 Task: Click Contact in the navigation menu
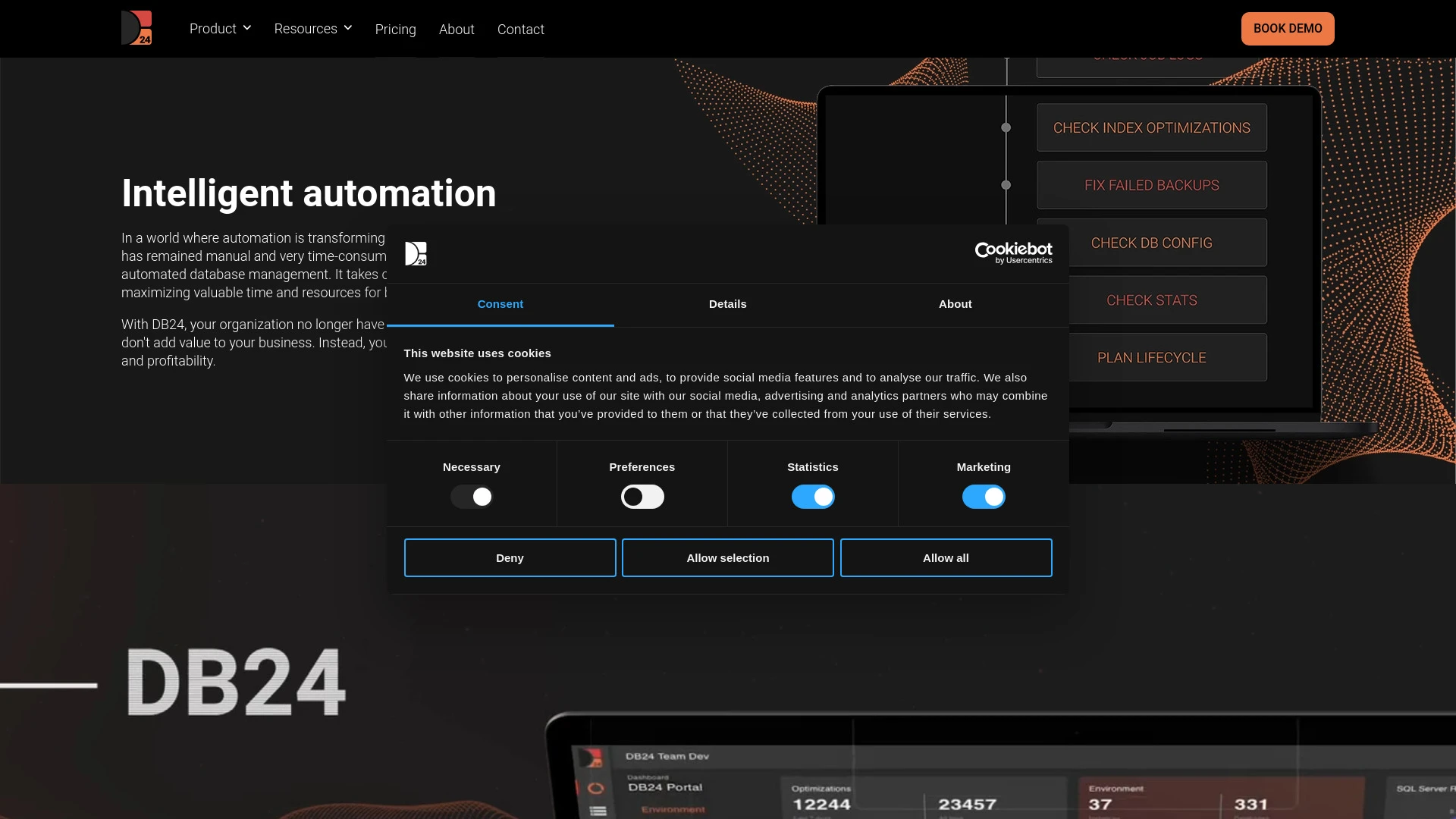[x=520, y=30]
